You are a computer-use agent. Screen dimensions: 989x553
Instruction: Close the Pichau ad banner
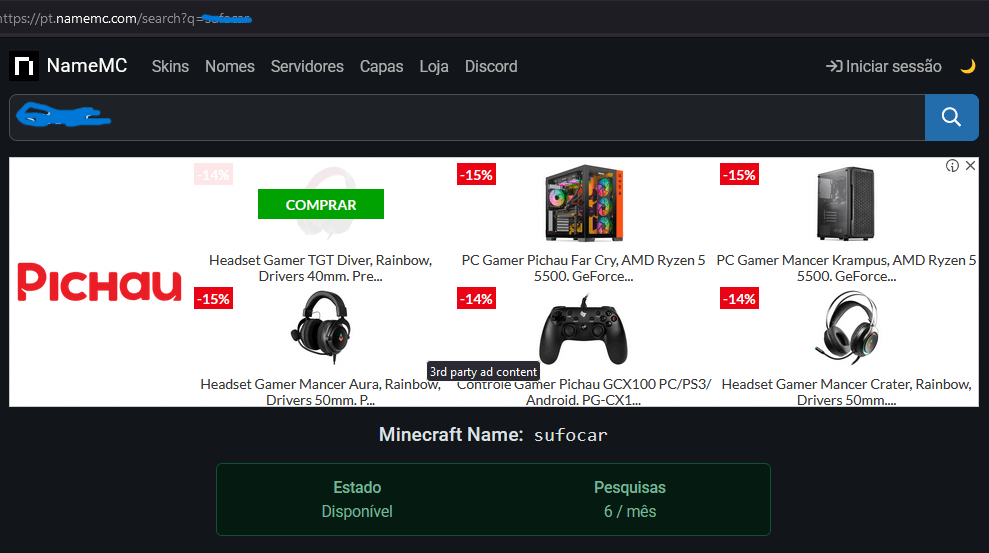[x=971, y=165]
